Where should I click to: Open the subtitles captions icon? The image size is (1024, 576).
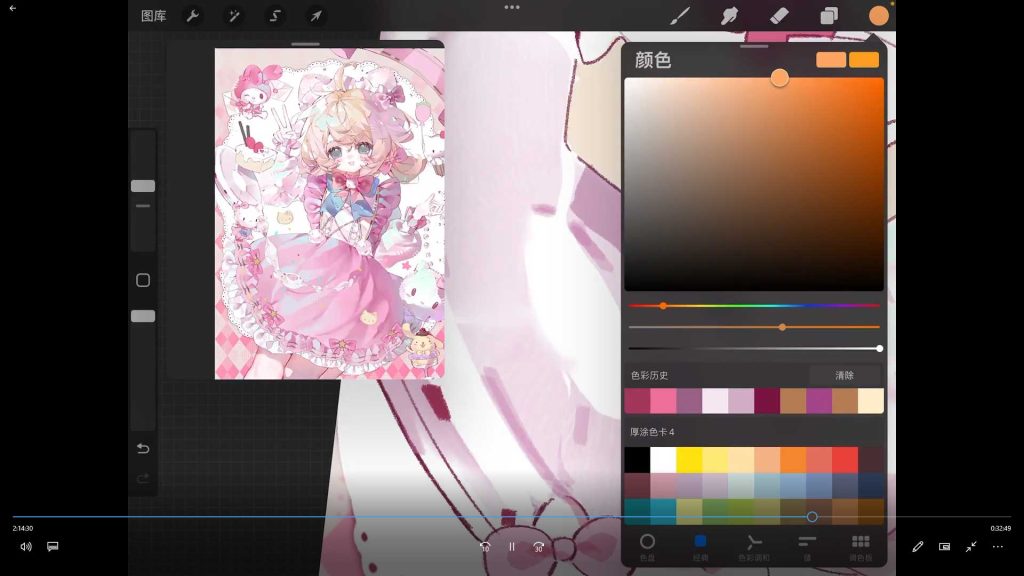click(x=53, y=546)
